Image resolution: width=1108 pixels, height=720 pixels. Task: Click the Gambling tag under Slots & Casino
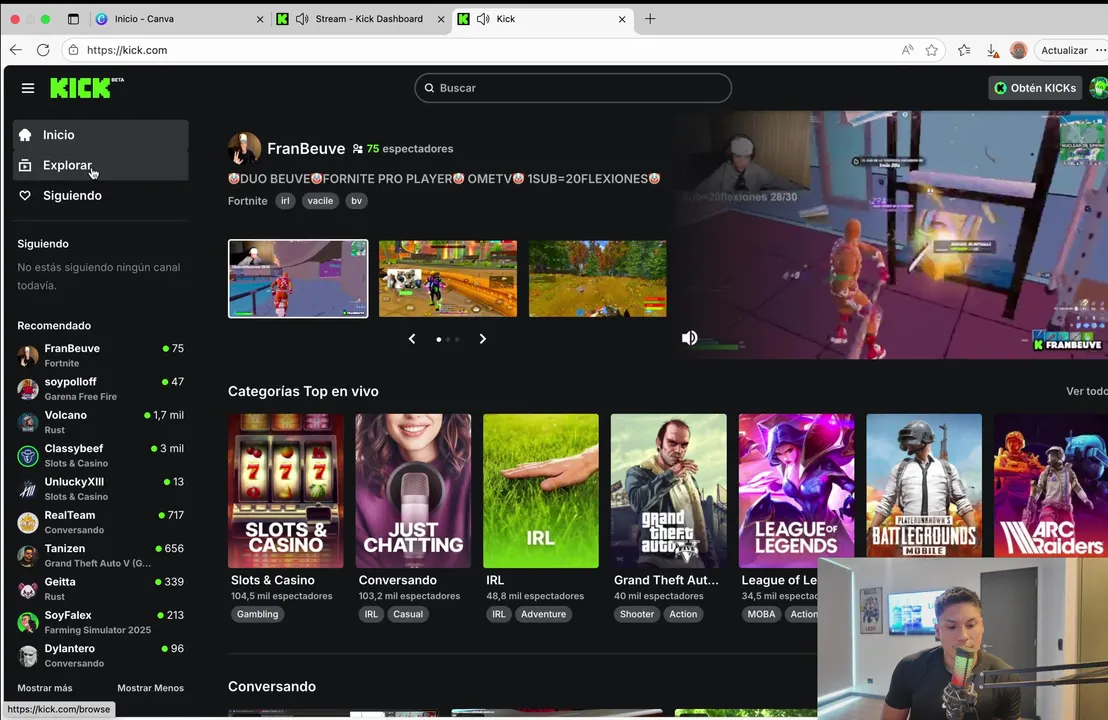pos(257,614)
